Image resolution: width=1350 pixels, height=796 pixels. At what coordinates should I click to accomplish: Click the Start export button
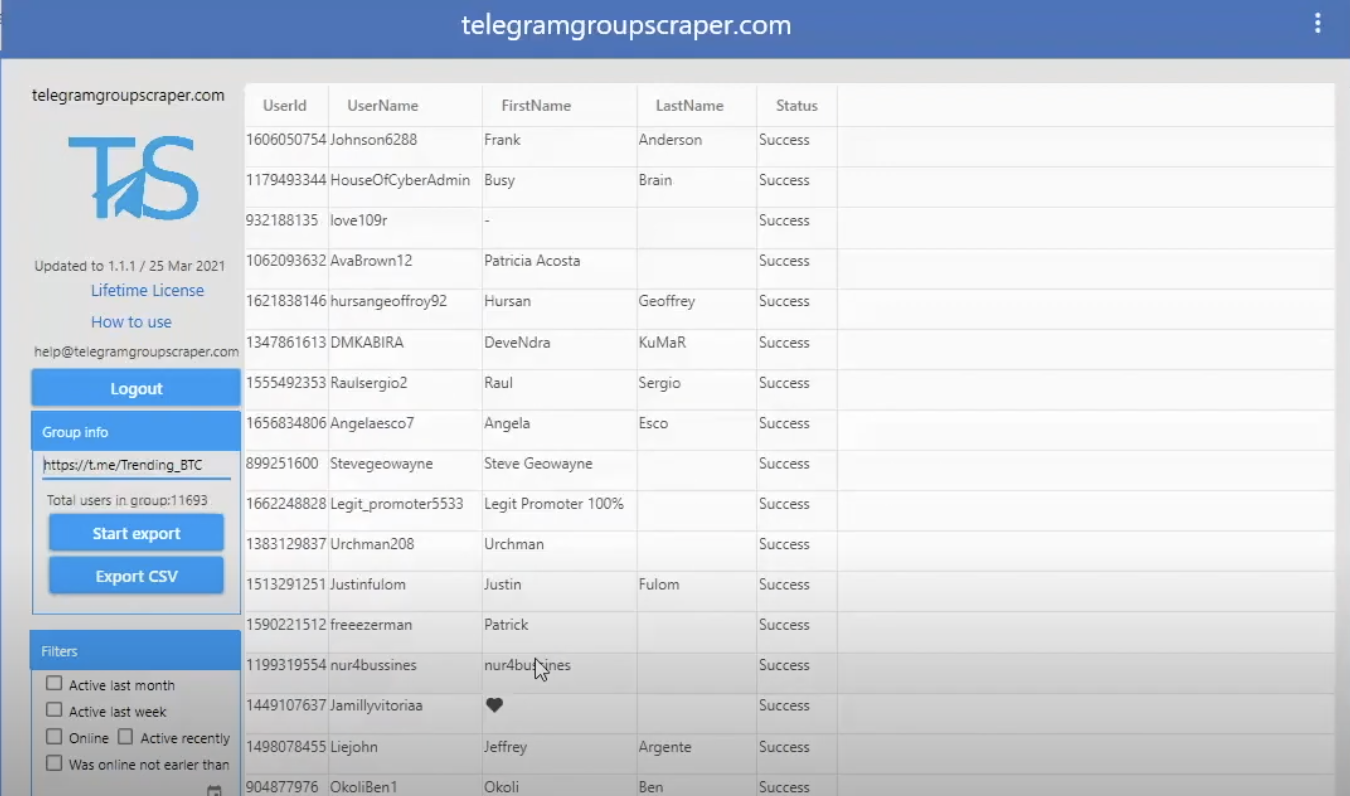(136, 533)
